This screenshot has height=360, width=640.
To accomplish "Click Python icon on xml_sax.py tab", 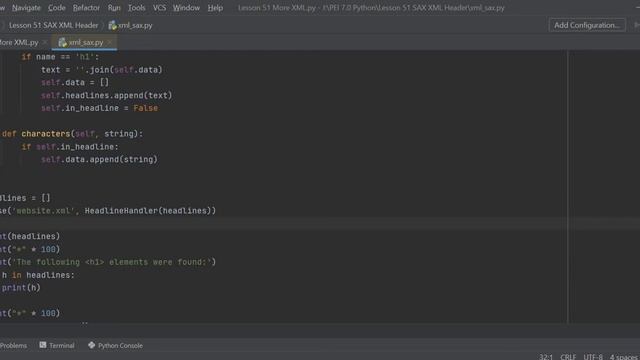I will pyautogui.click(x=62, y=42).
